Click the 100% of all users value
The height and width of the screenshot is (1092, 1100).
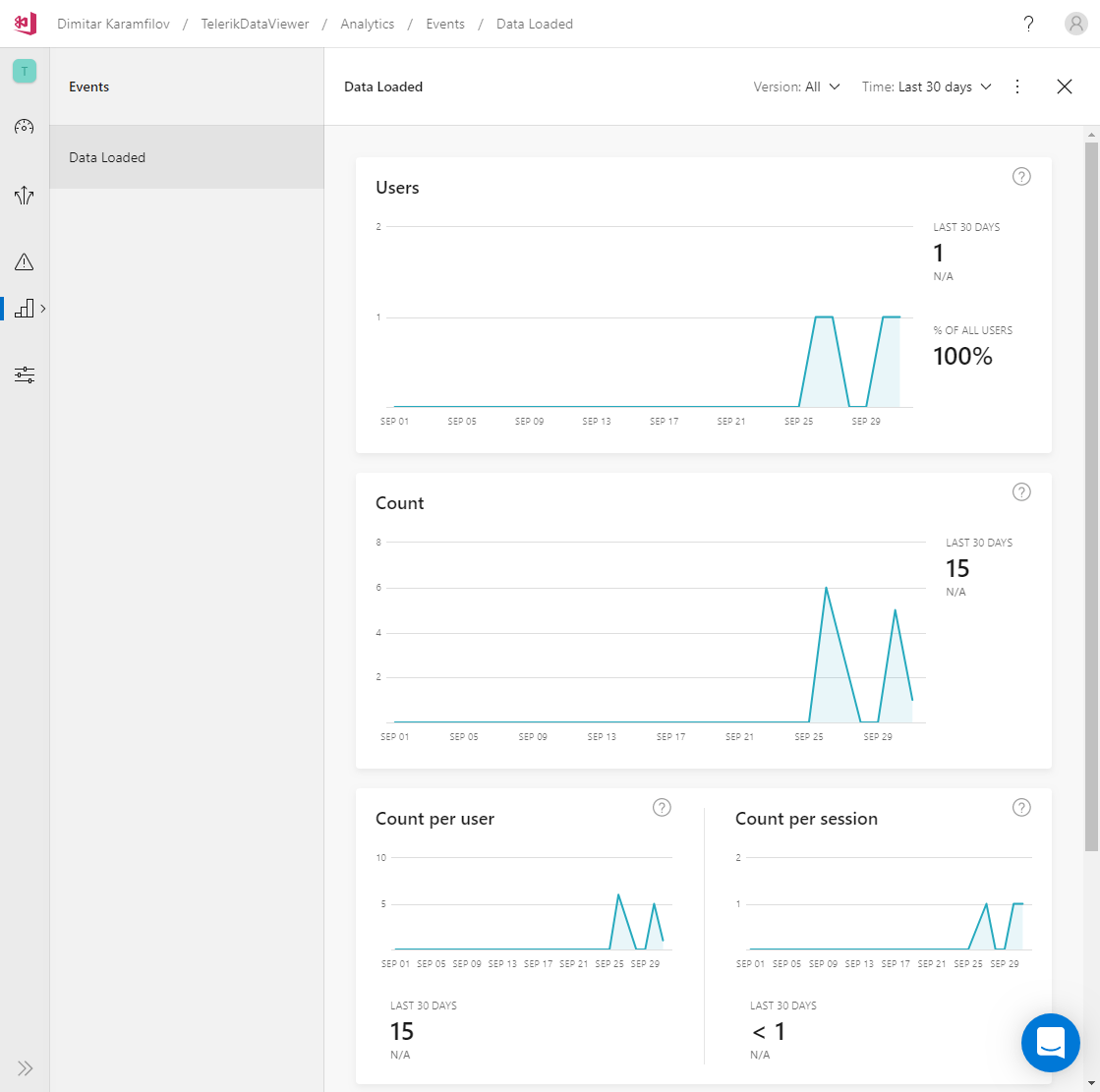tap(962, 356)
